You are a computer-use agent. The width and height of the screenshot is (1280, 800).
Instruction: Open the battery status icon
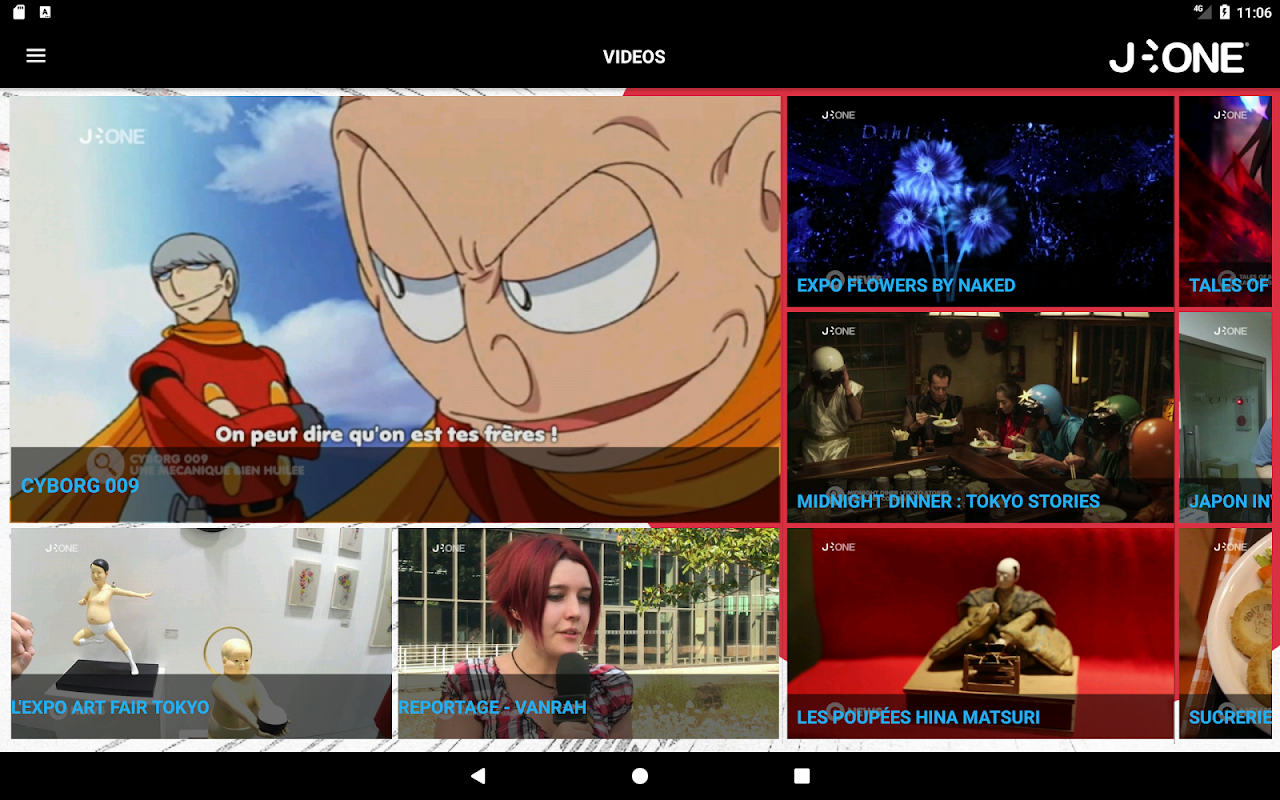tap(1224, 12)
